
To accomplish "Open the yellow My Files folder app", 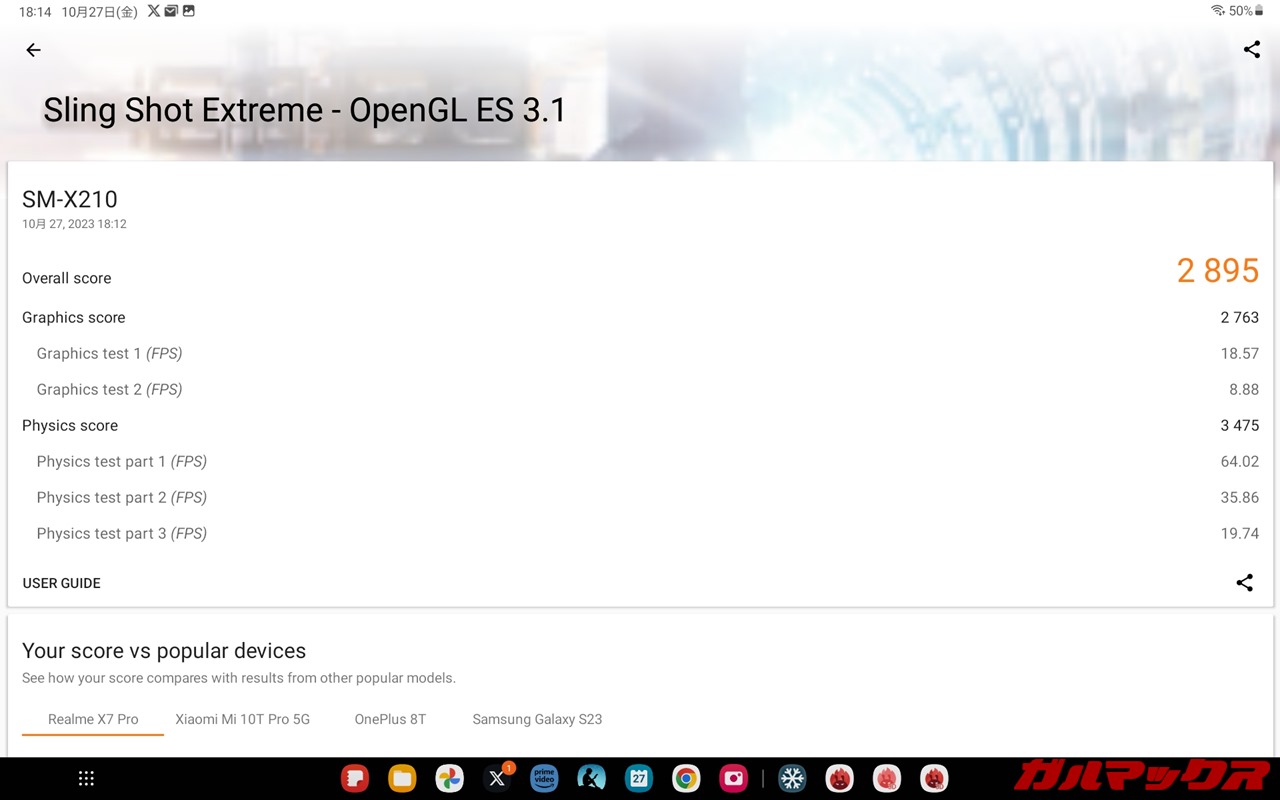I will [402, 778].
